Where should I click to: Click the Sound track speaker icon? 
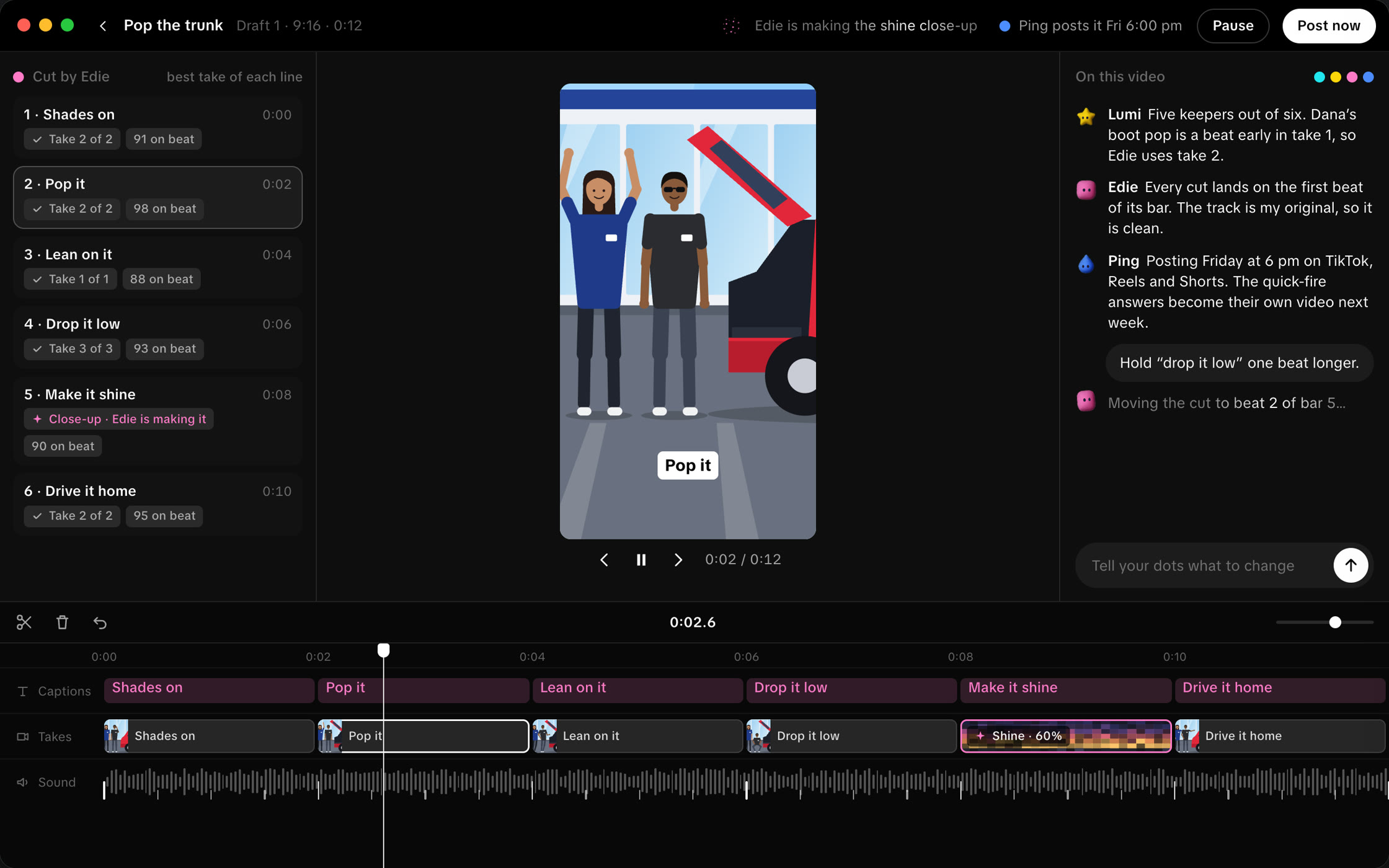(22, 782)
